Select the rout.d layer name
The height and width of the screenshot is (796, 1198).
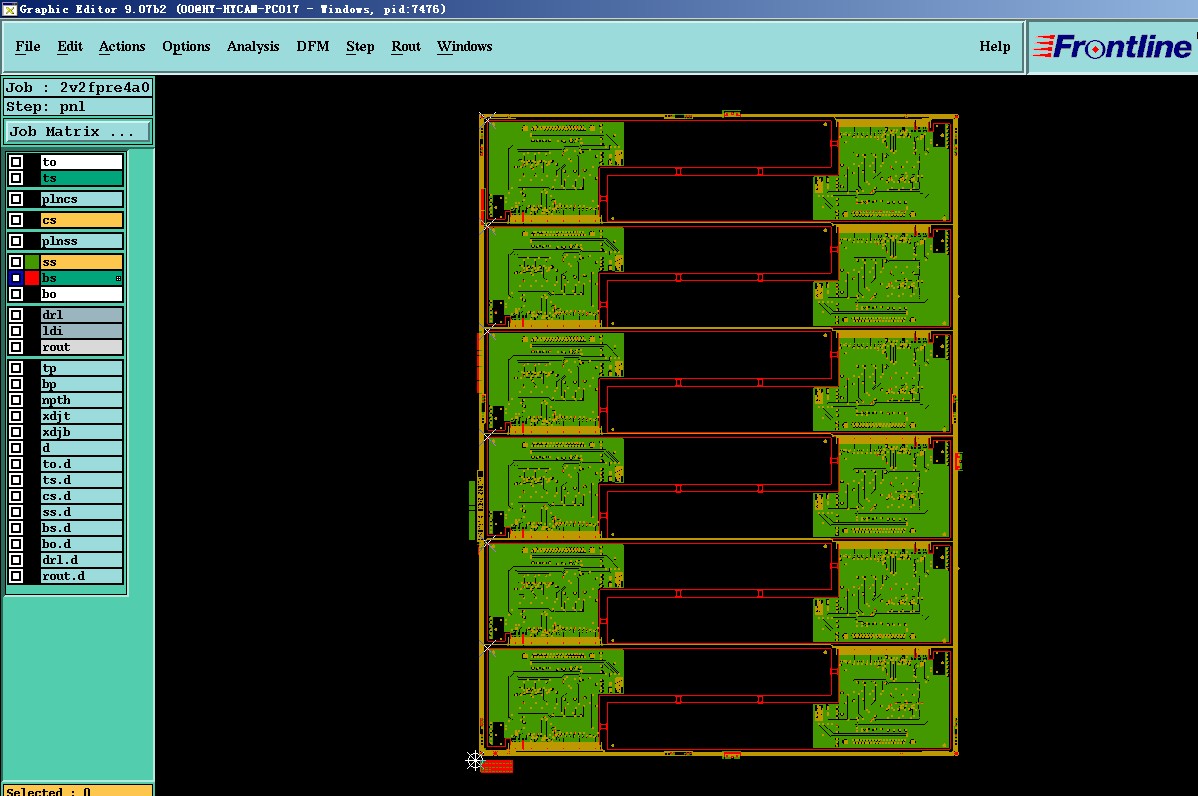coord(81,576)
